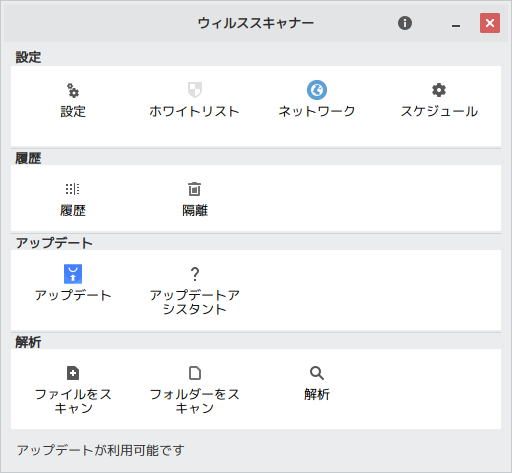Click the 解析 label under magnifier
This screenshot has height=473, width=512.
[317, 394]
